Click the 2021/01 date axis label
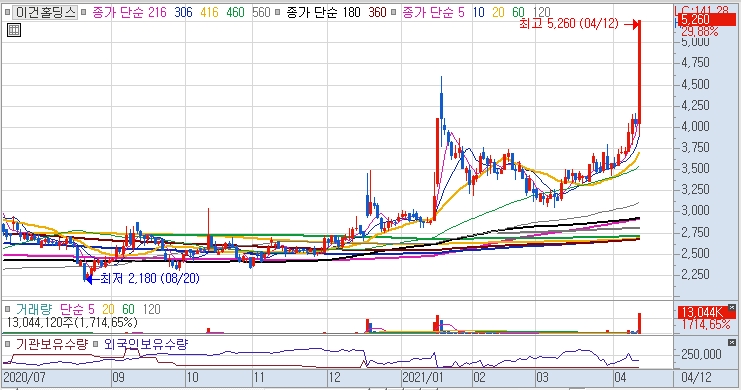 pyautogui.click(x=423, y=377)
